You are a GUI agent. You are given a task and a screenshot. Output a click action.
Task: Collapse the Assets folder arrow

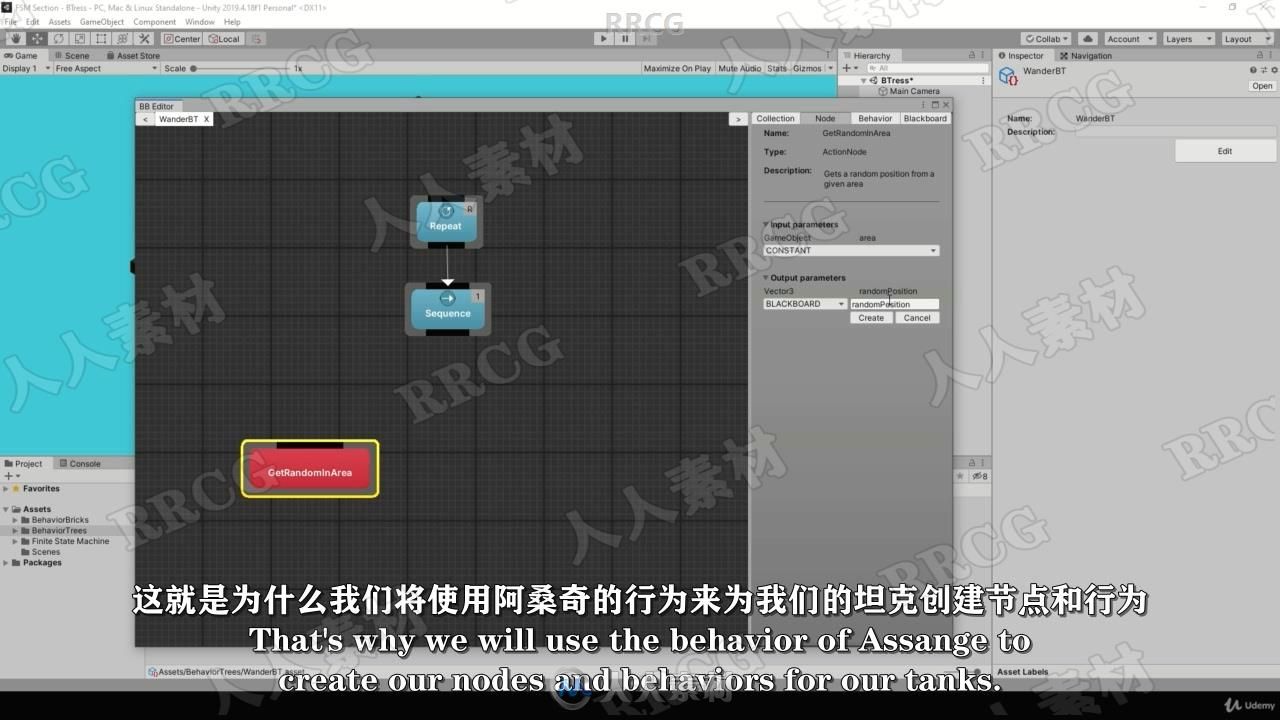click(6, 509)
